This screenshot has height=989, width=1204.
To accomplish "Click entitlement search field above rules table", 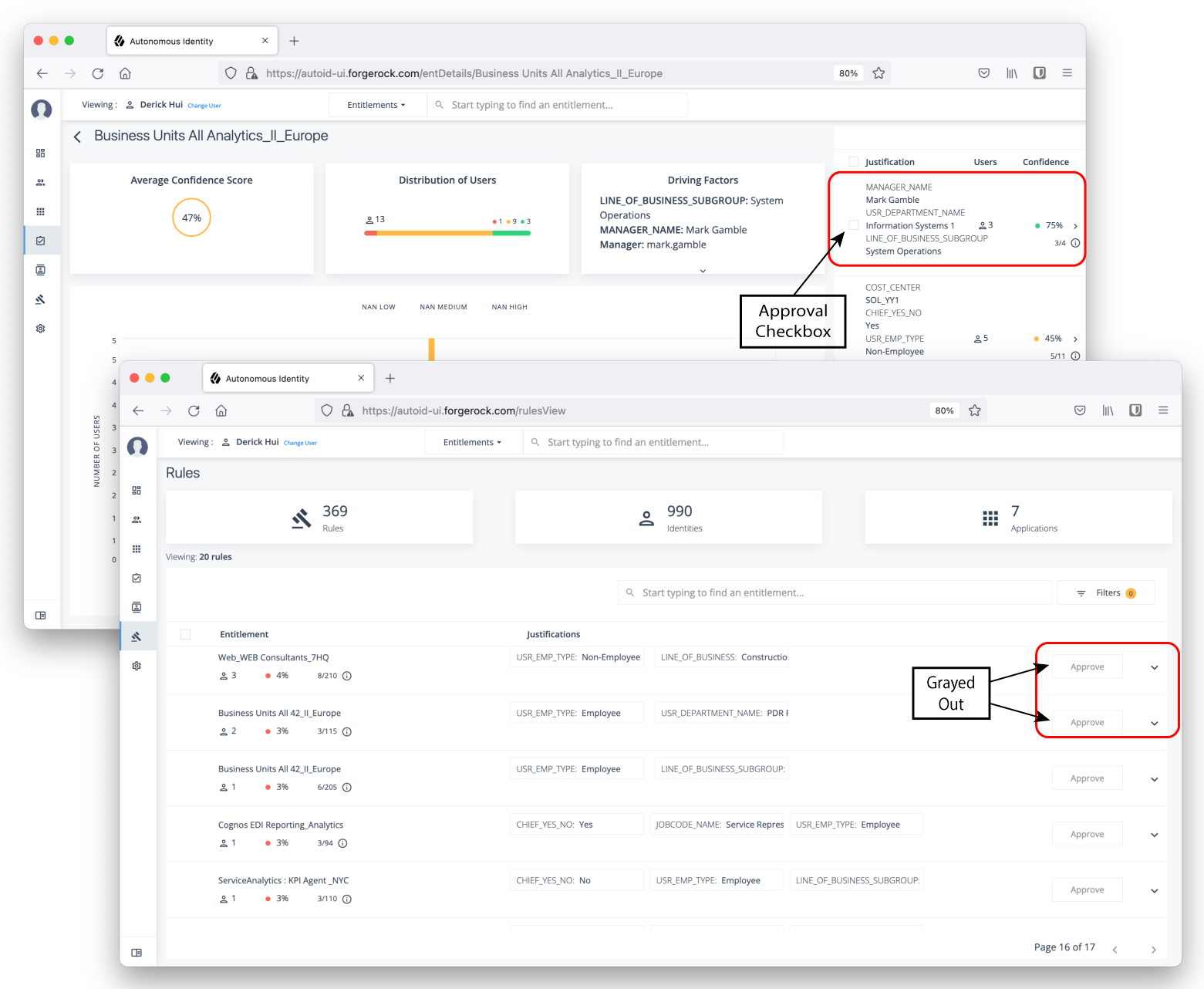I will pos(837,592).
